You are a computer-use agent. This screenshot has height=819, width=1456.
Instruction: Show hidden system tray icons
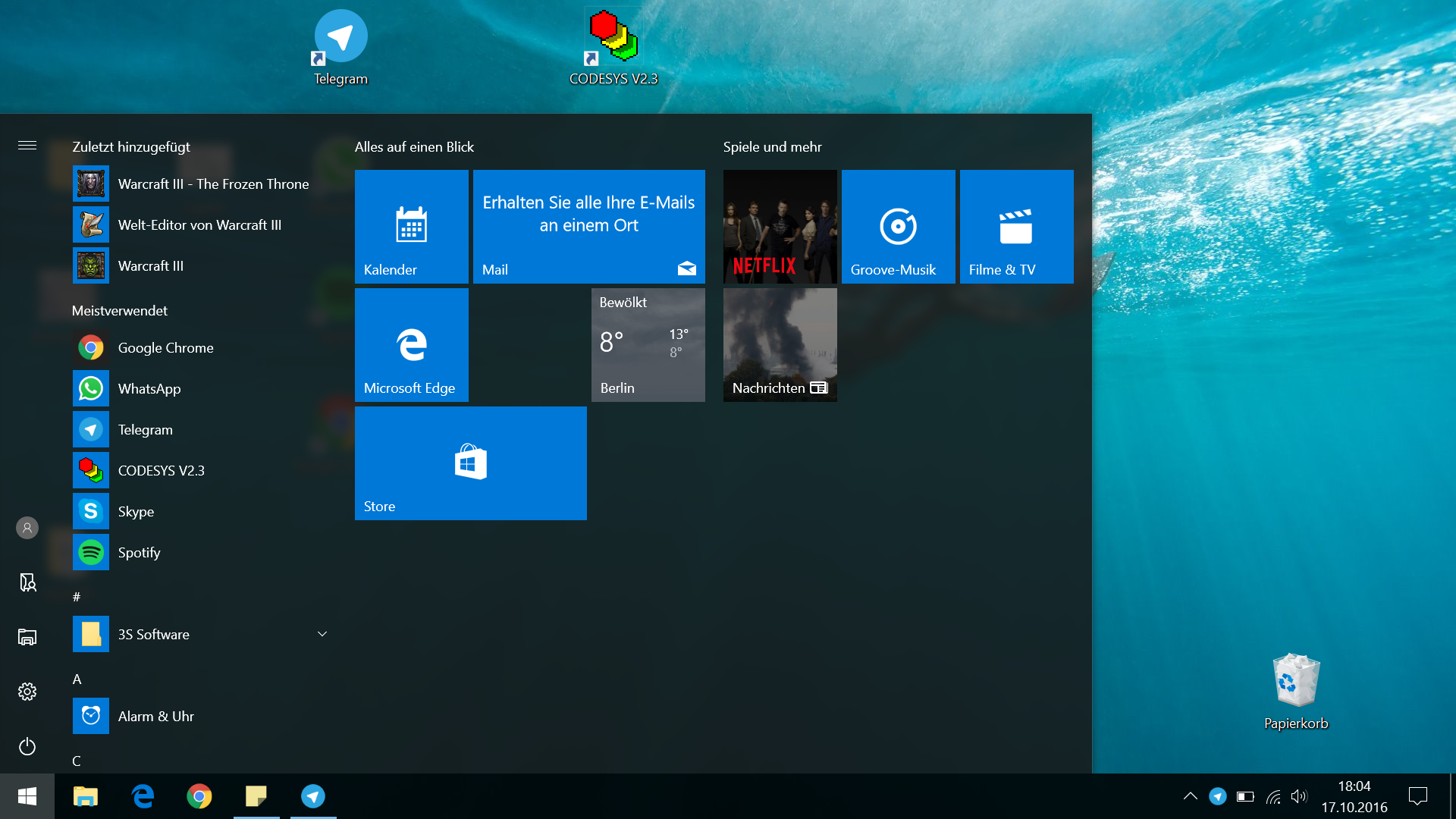[1190, 796]
